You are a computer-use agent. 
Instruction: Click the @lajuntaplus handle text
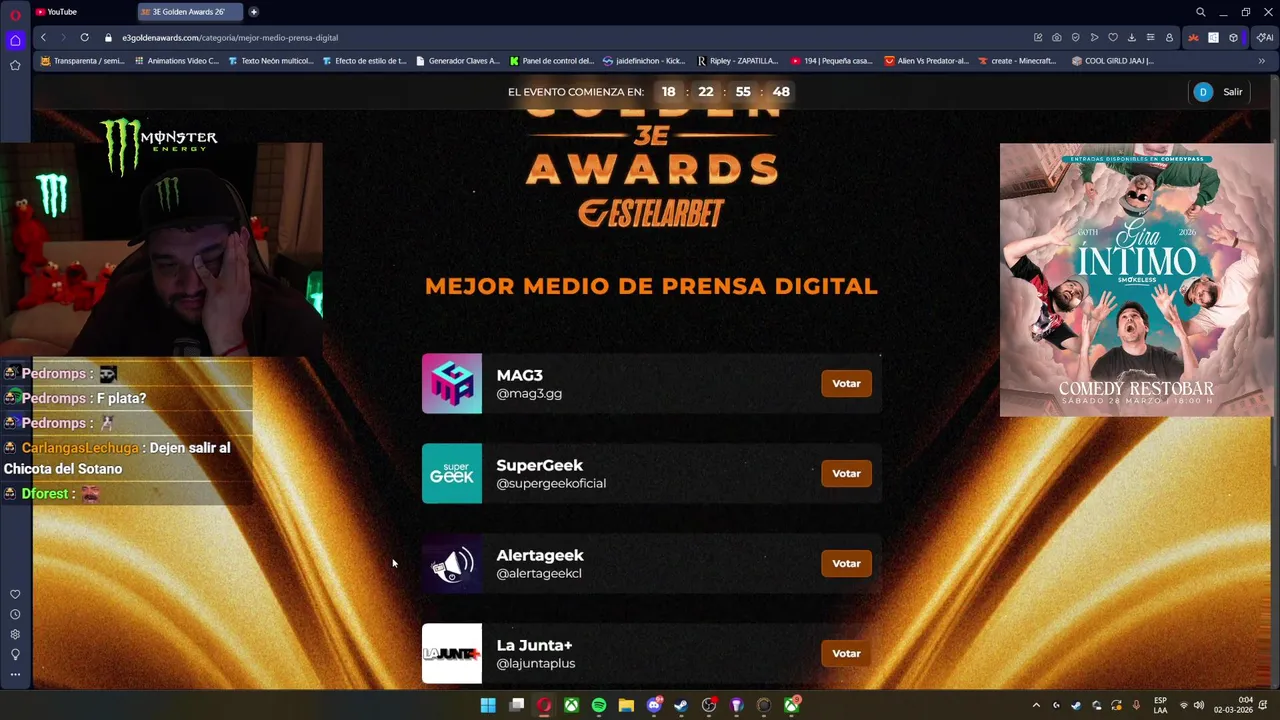(x=536, y=663)
